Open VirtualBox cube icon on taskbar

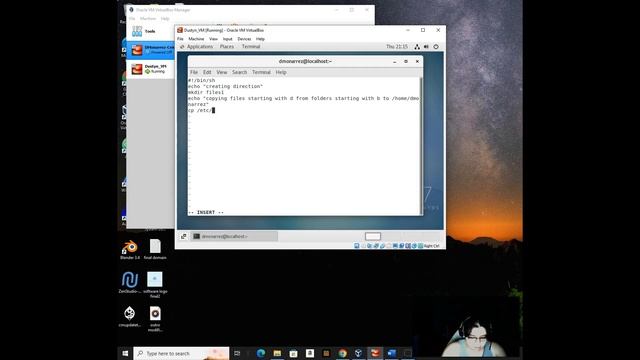tap(359, 353)
